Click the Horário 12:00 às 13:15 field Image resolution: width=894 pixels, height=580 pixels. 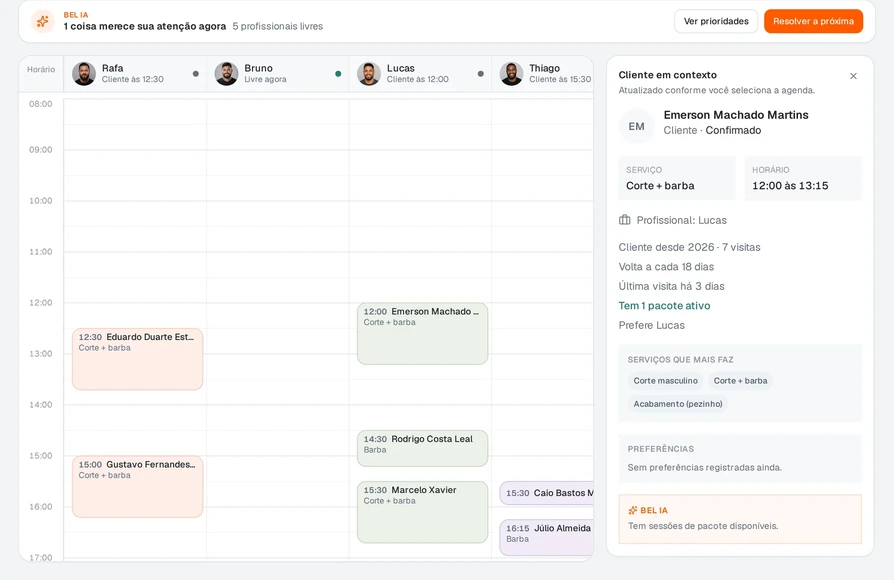803,179
